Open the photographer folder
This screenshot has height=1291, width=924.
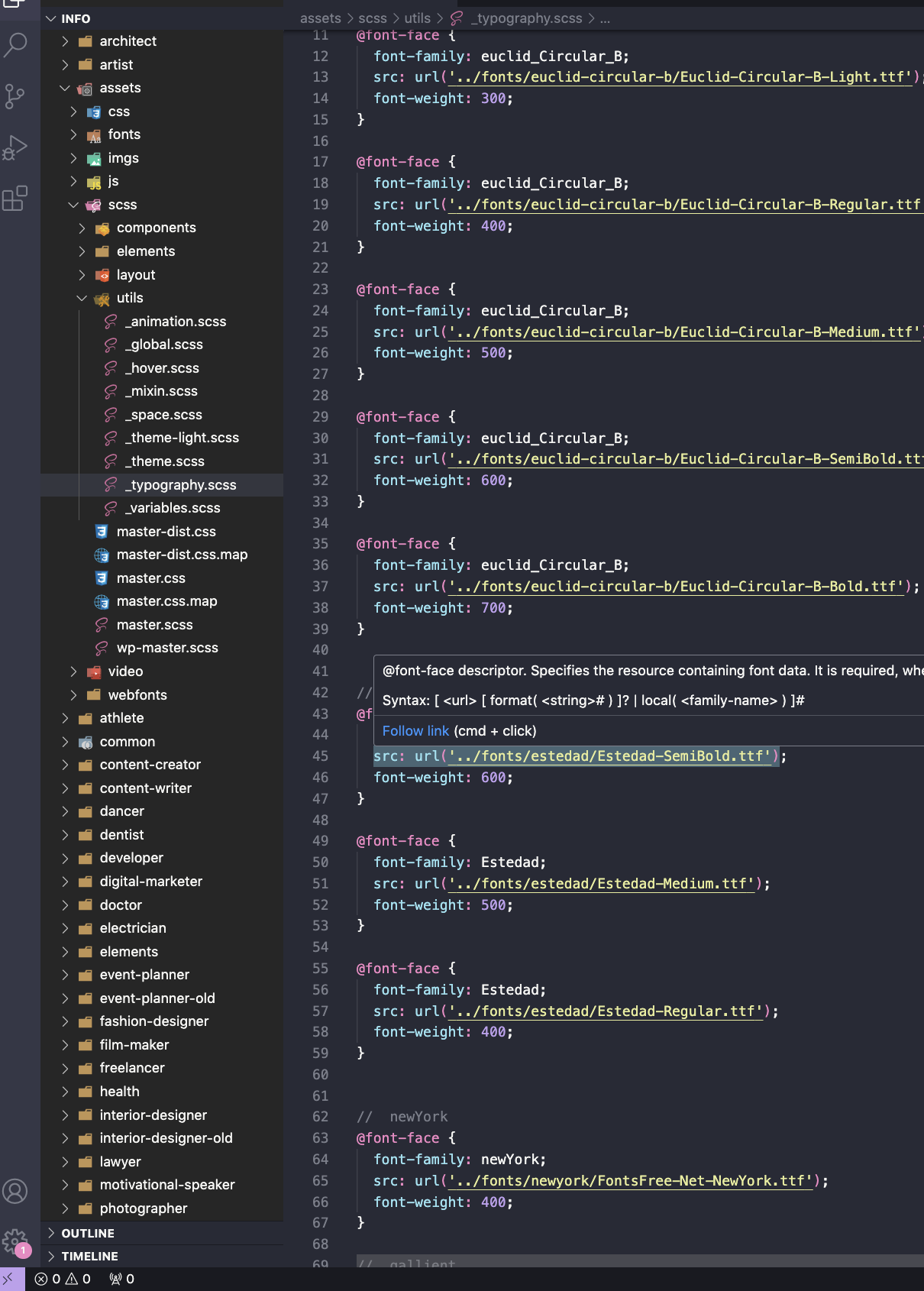pyautogui.click(x=144, y=1208)
